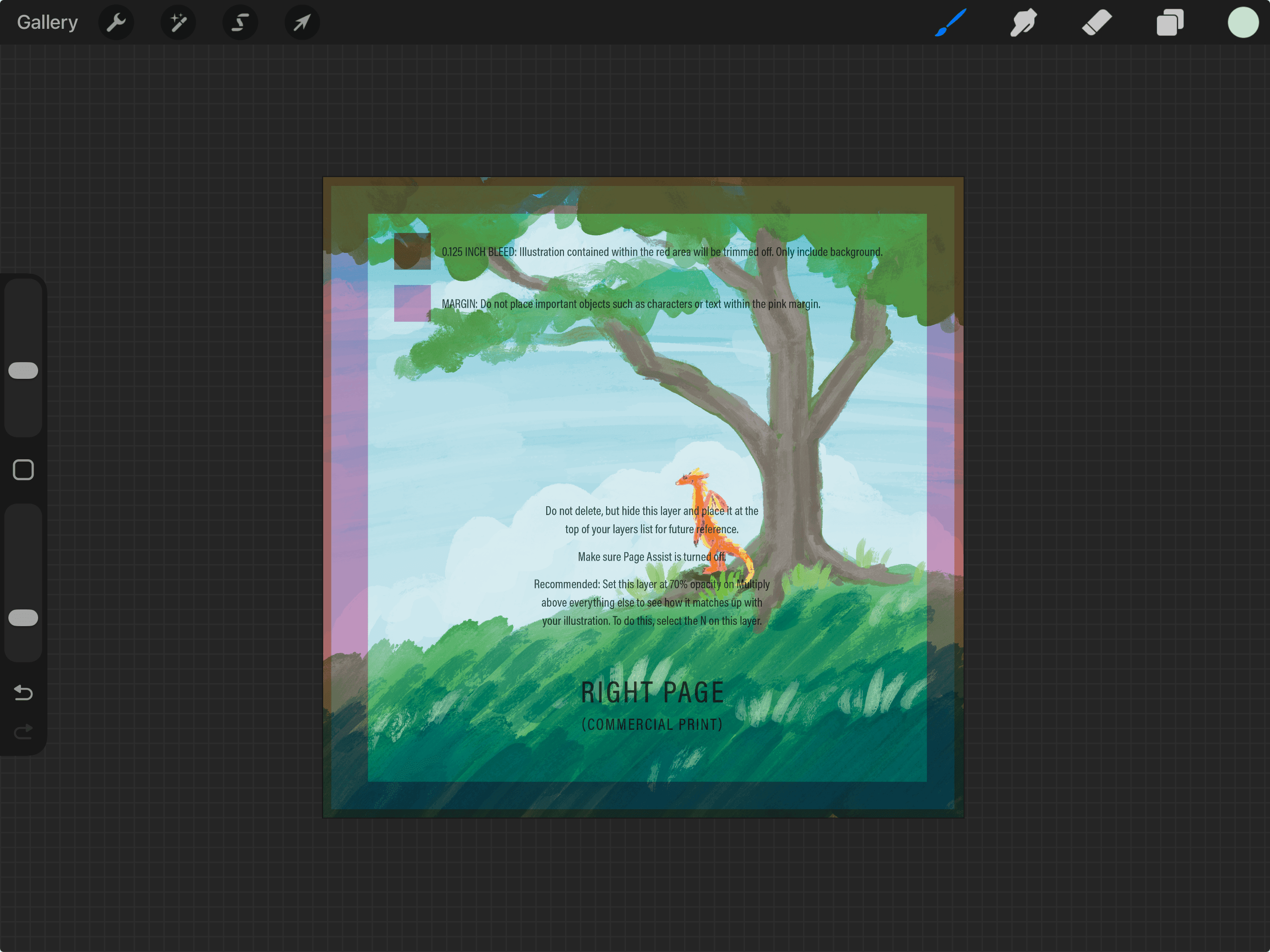Image resolution: width=1270 pixels, height=952 pixels.
Task: Open the Adjustments magic wand menu
Action: pos(178,22)
